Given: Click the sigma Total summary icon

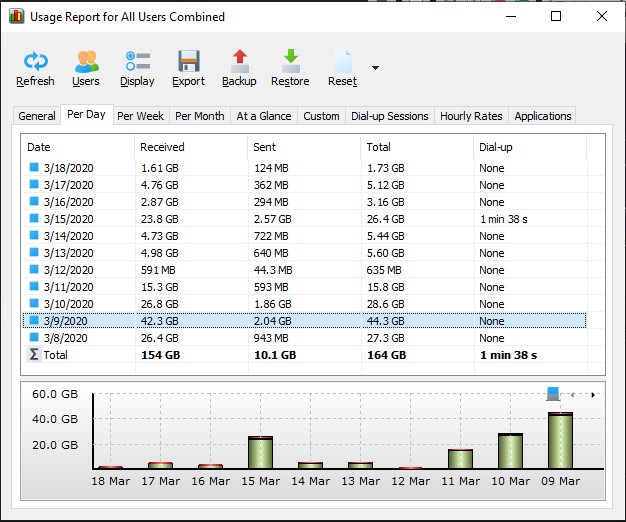Looking at the screenshot, I should (34, 354).
